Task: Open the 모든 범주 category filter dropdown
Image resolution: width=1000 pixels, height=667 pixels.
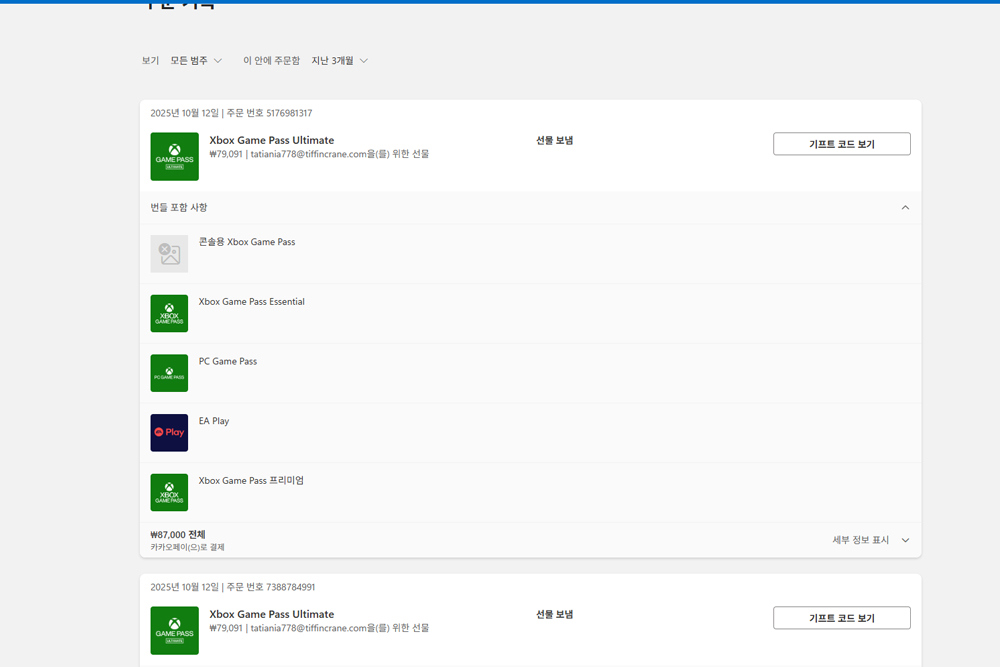Action: tap(196, 61)
